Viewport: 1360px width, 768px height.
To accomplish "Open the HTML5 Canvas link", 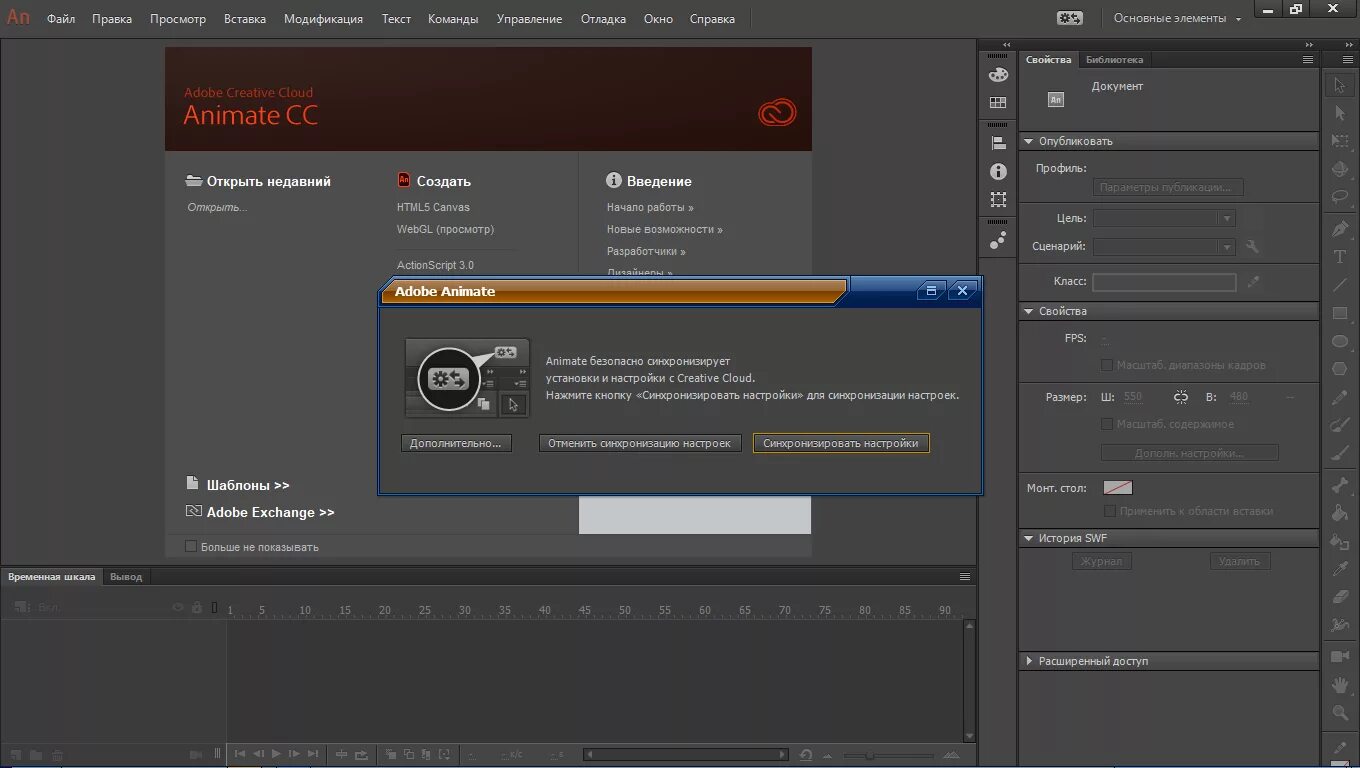I will point(433,207).
